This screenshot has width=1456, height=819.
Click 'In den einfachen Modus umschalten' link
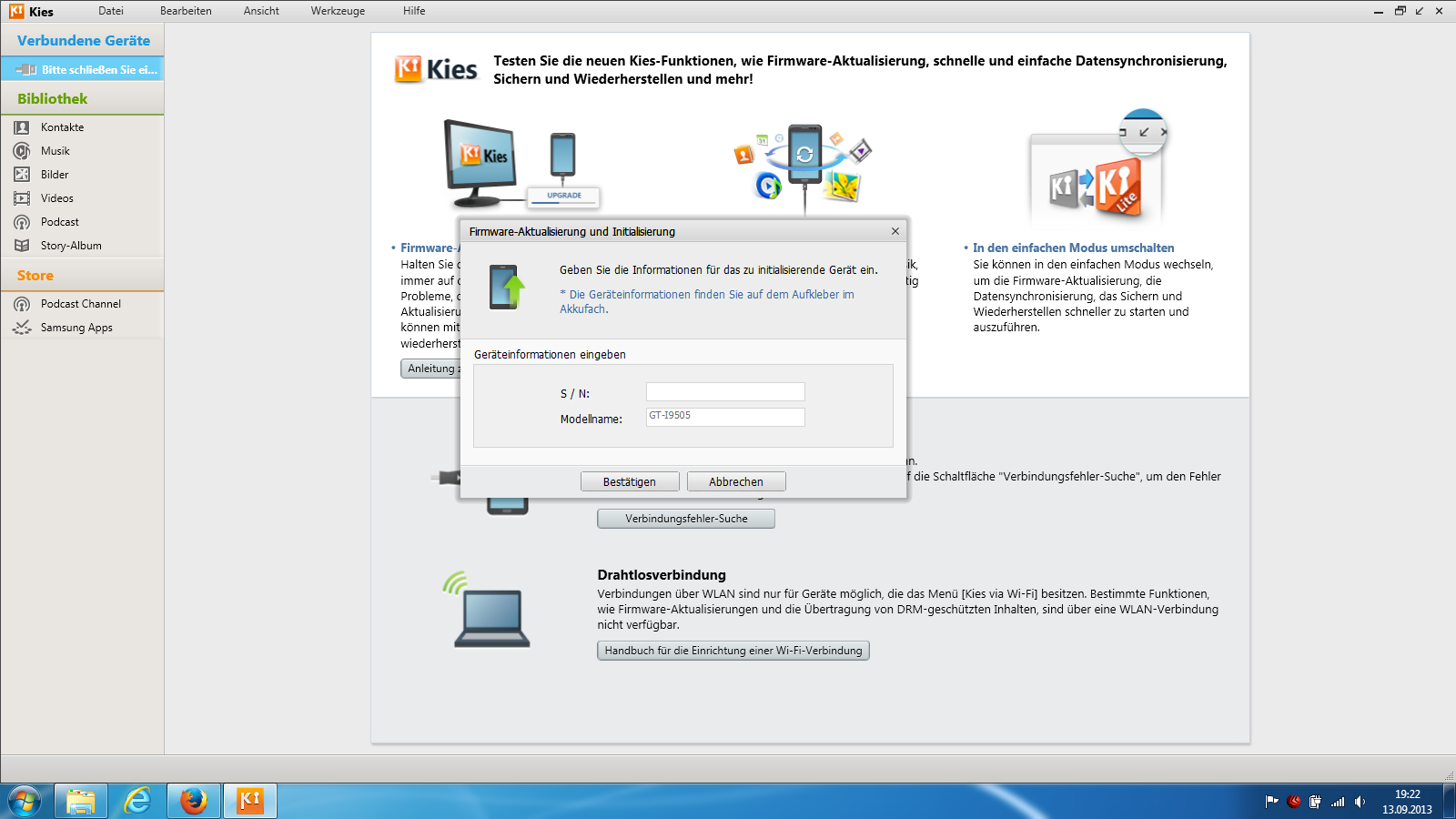(x=1073, y=248)
